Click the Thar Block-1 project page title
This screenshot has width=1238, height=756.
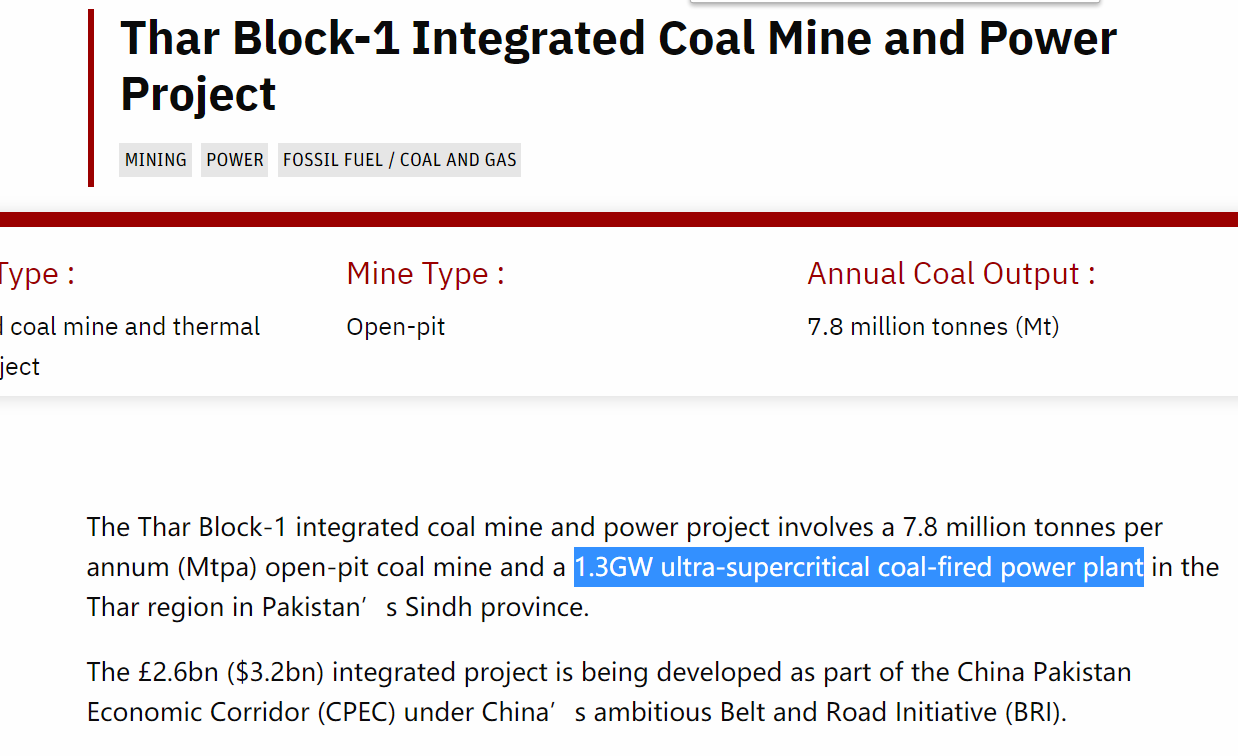pyautogui.click(x=618, y=66)
